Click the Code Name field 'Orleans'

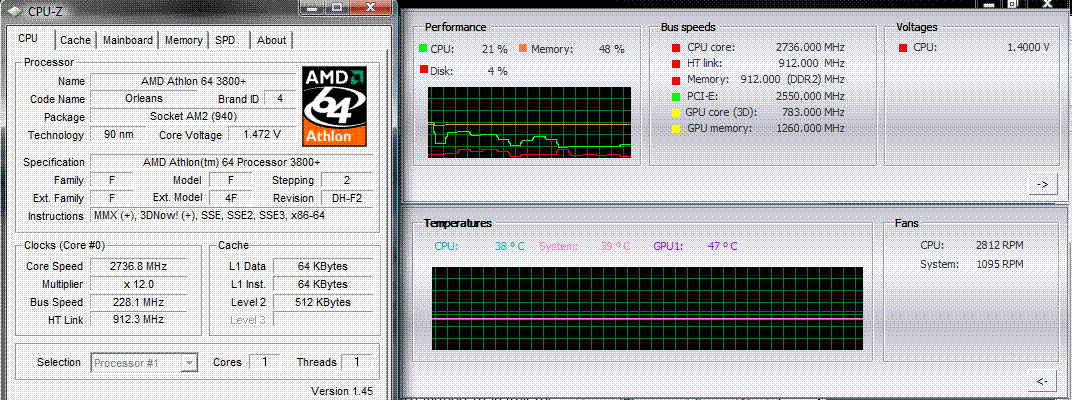144,98
